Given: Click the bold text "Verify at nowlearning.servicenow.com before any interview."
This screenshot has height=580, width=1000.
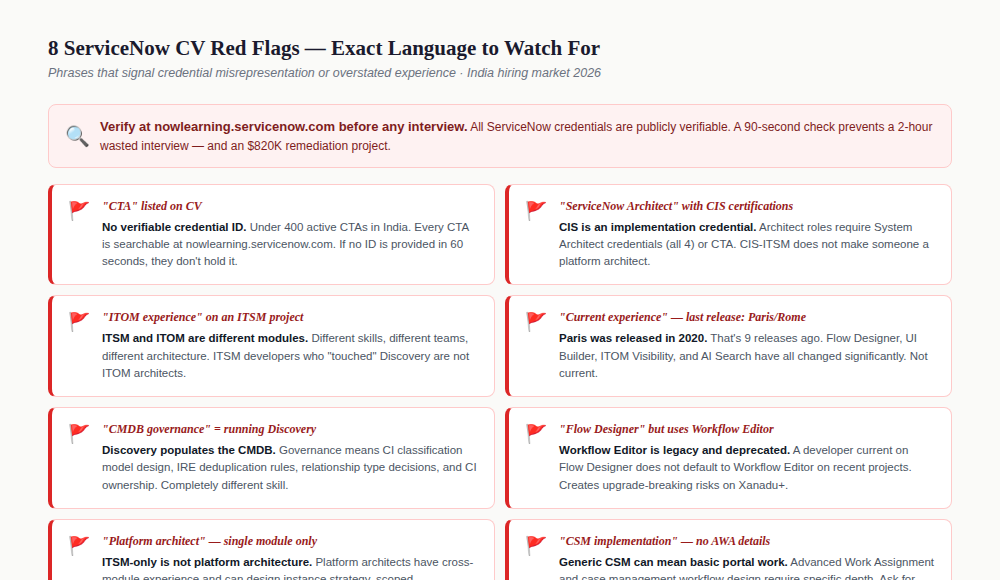Looking at the screenshot, I should (x=283, y=127).
